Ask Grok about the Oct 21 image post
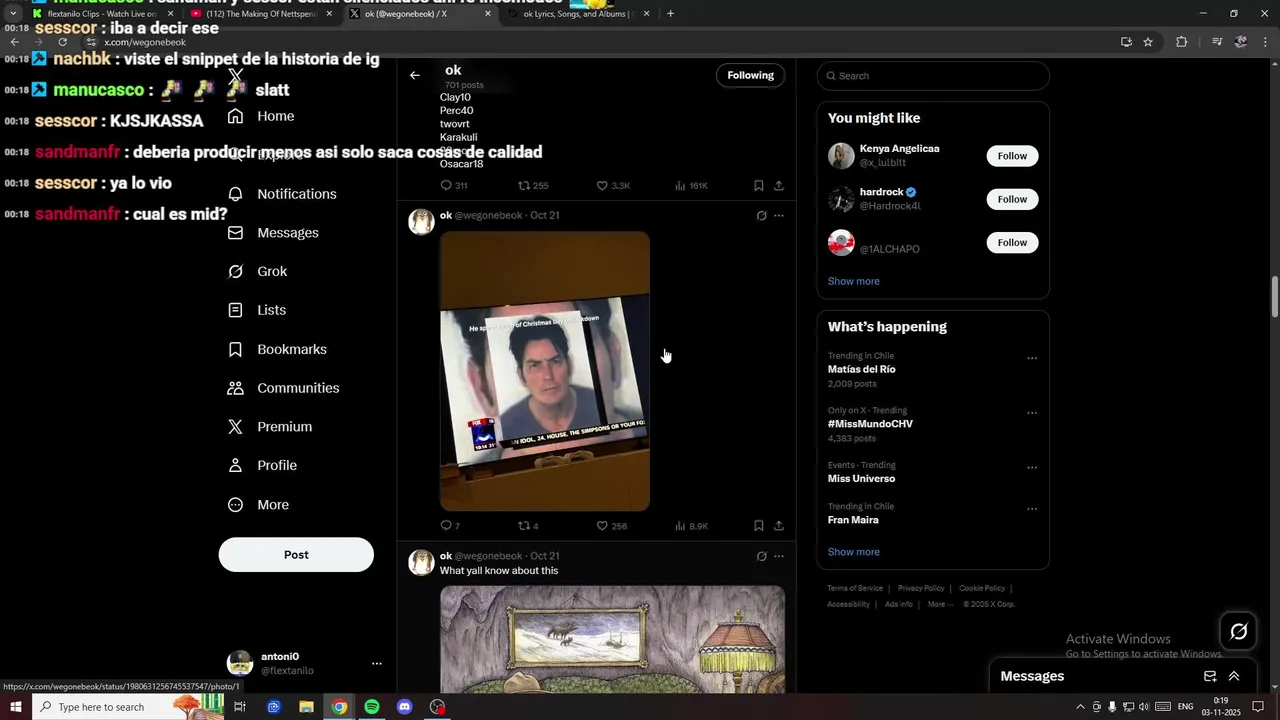Screen dimensions: 1280x720 pyautogui.click(x=761, y=216)
